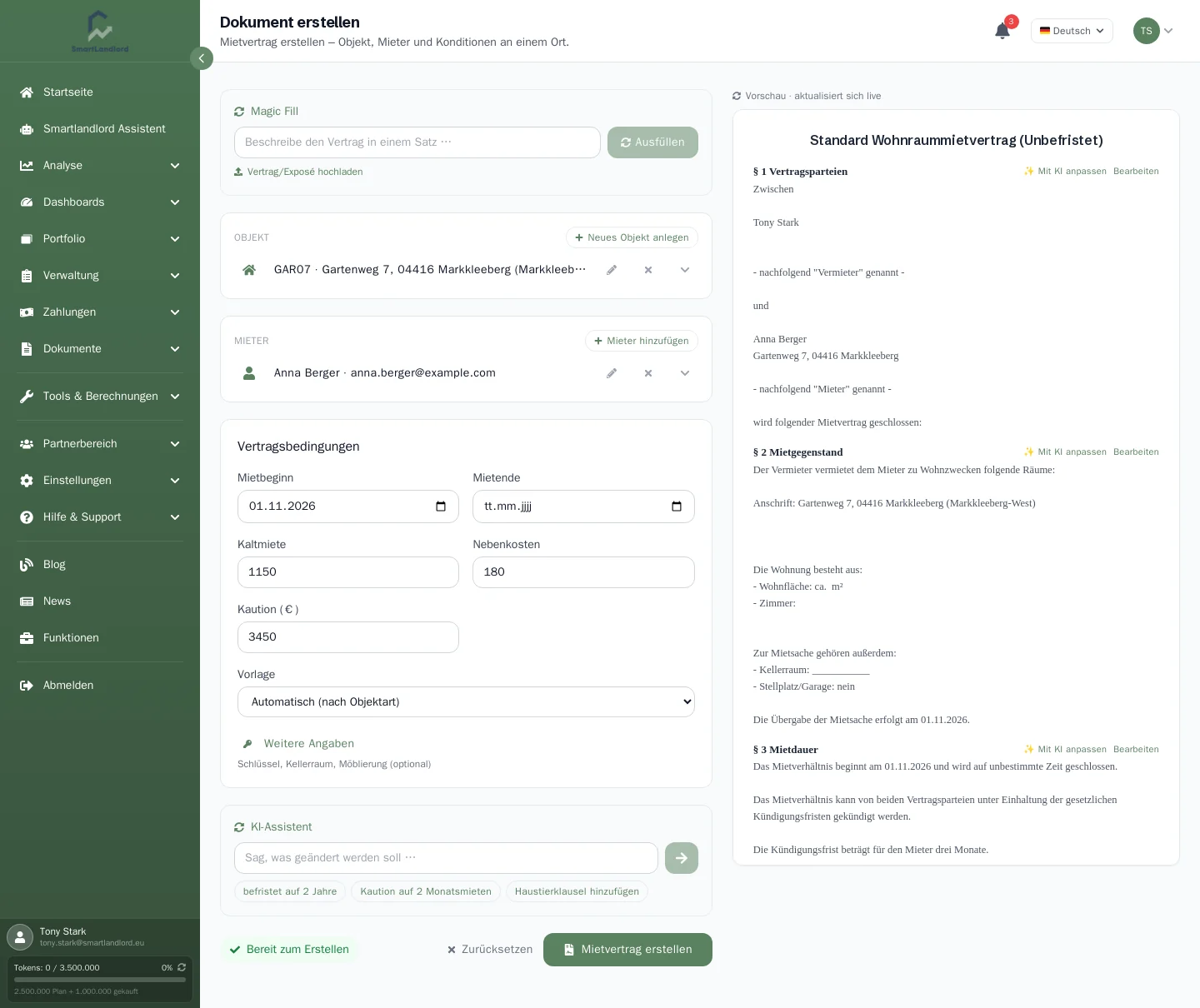Remove tenant Anna Berger
The image size is (1200, 1008).
(x=648, y=373)
